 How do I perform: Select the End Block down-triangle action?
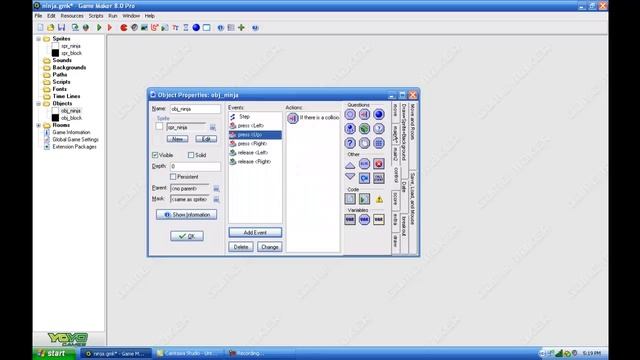coord(350,177)
